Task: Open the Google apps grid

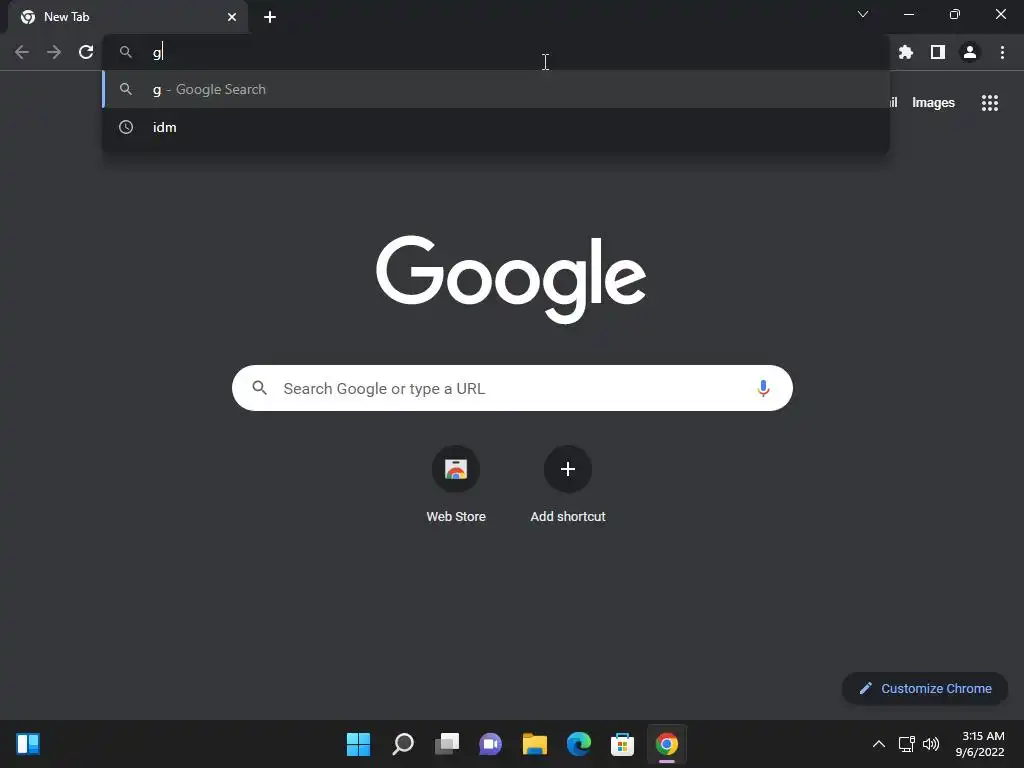Action: [990, 103]
